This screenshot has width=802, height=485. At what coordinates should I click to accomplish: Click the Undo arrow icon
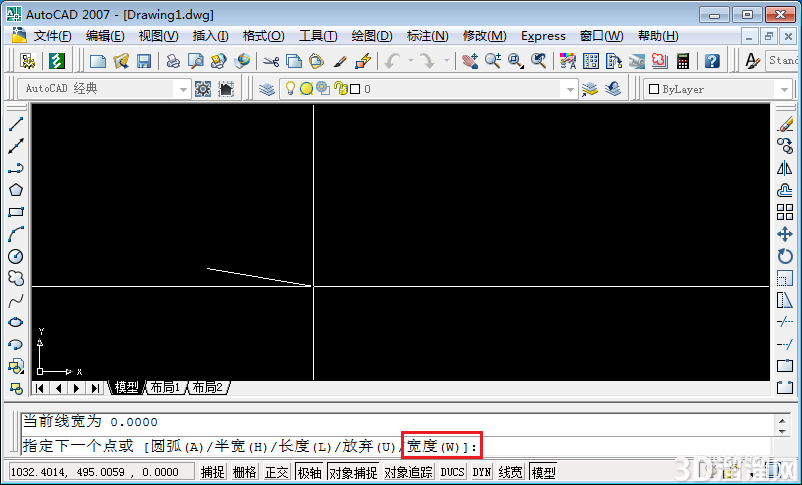[x=392, y=61]
